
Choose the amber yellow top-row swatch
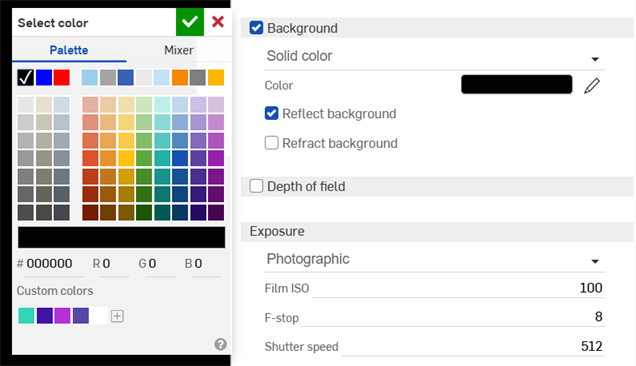point(216,78)
